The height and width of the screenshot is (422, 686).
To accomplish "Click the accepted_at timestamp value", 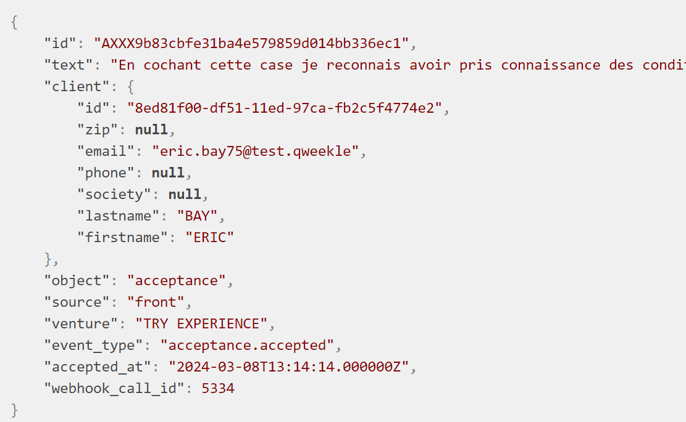I will click(290, 366).
